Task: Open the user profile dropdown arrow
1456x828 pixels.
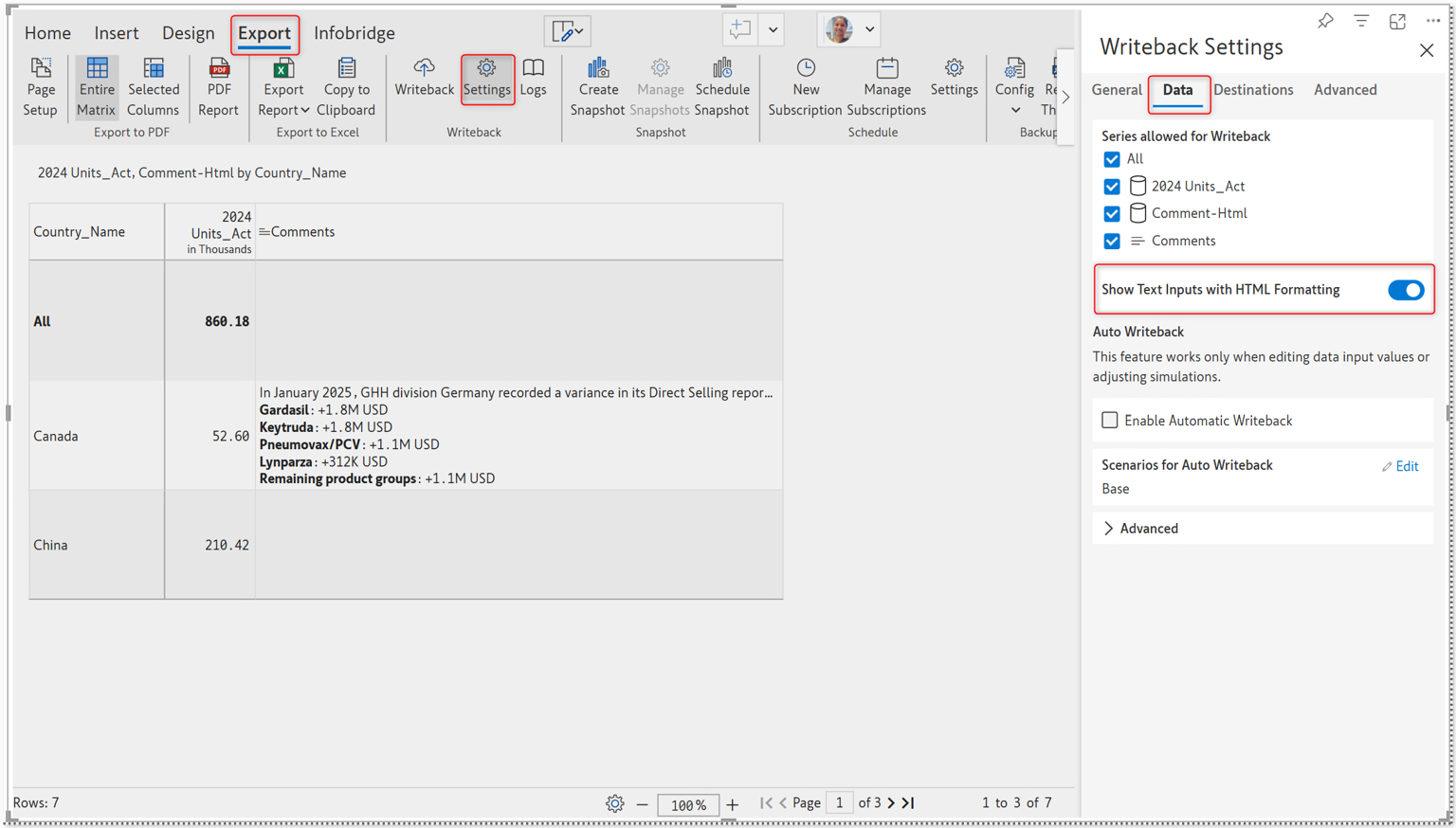Action: coord(869,29)
